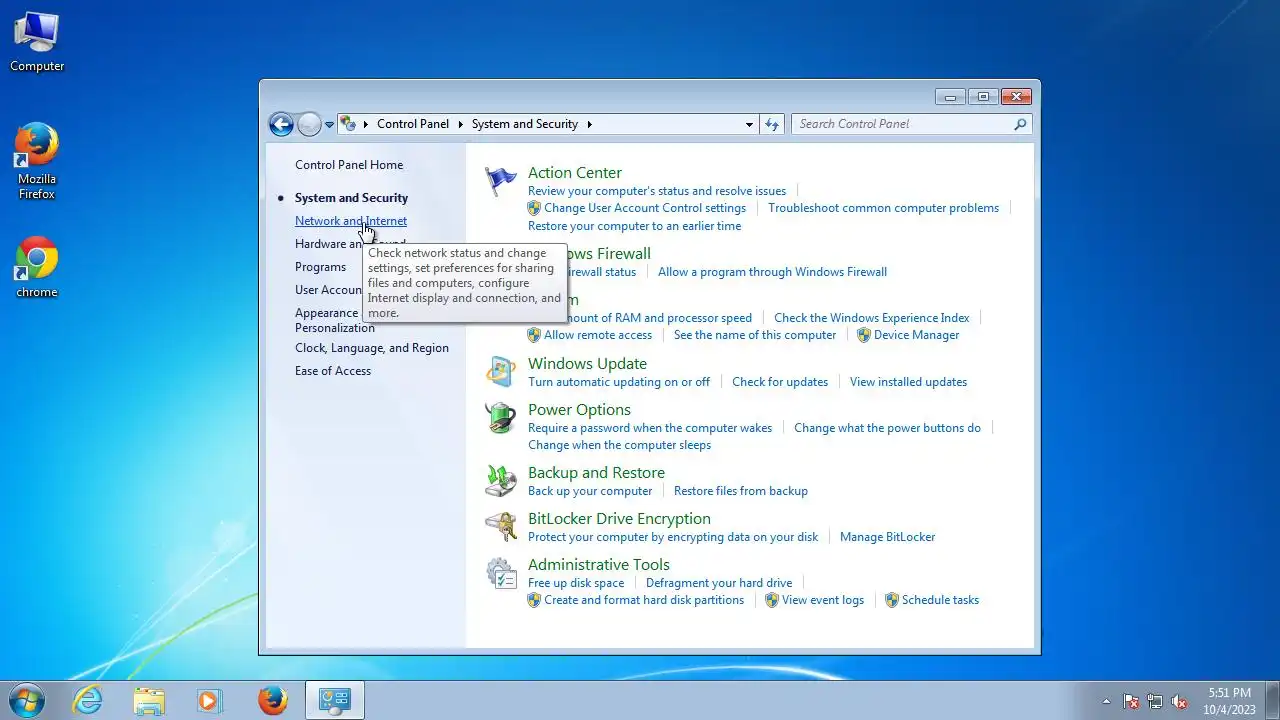Click Restore files from backup link
The width and height of the screenshot is (1280, 720).
pos(741,491)
